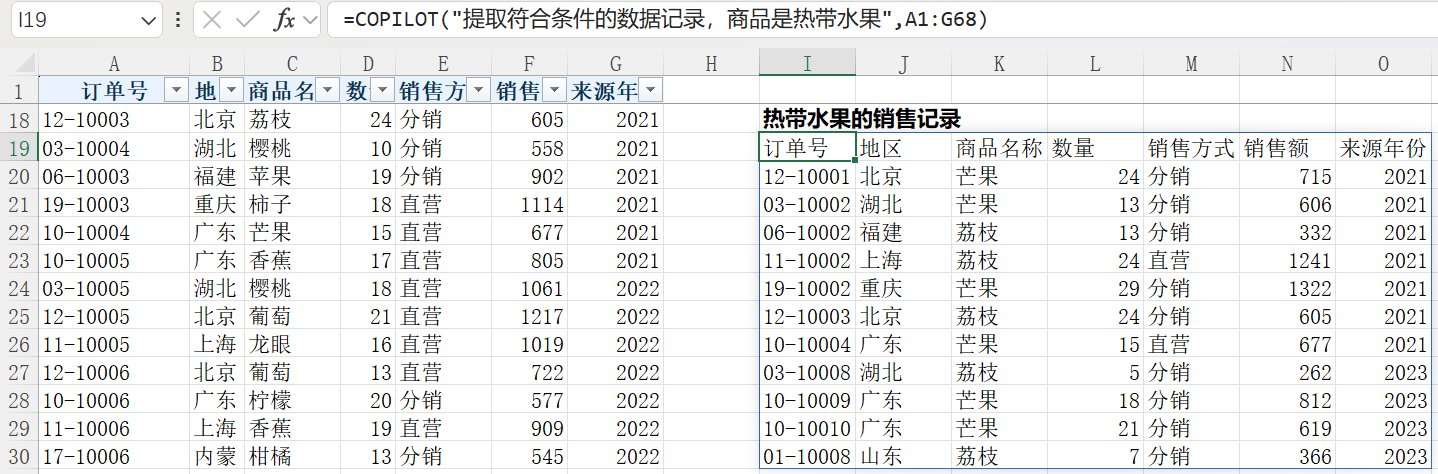Select column H header
This screenshot has height=474, width=1438.
click(711, 64)
